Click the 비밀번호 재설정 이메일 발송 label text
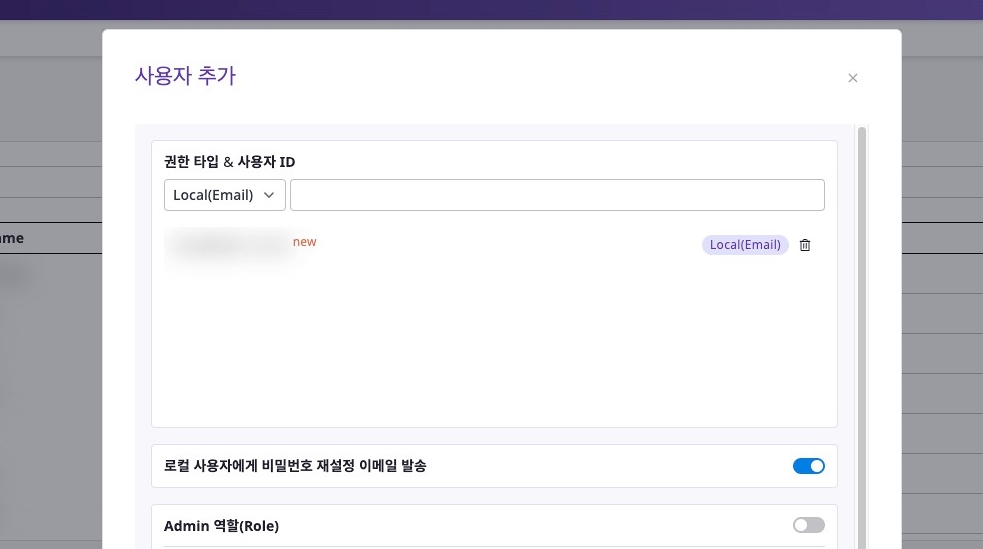Screen dimensions: 983x549 click(x=295, y=466)
